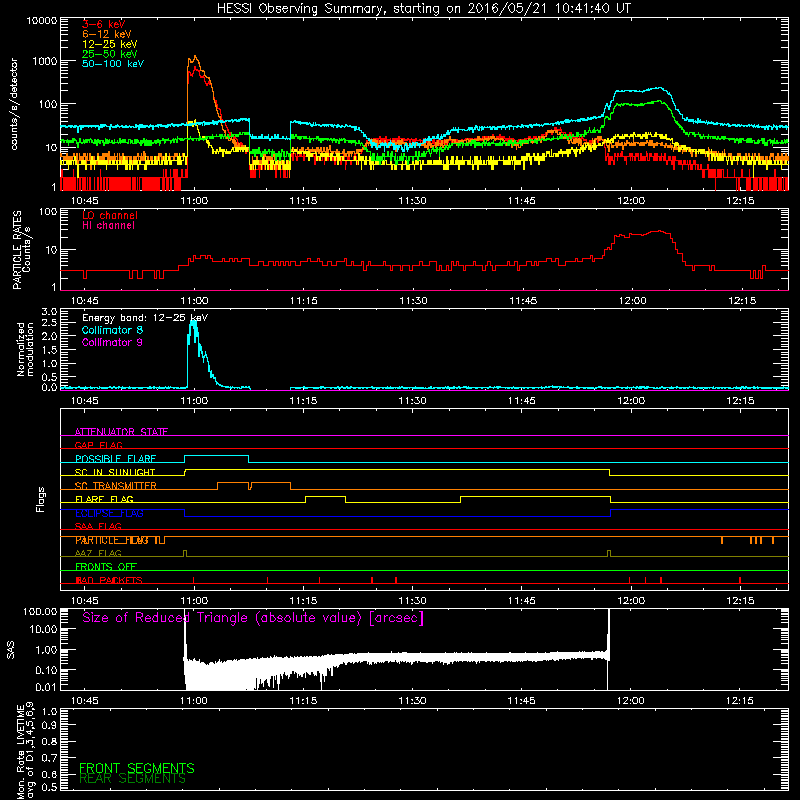This screenshot has width=800, height=800.
Task: Click the 'Energy band: 12-25 keV' label
Action: [x=145, y=318]
